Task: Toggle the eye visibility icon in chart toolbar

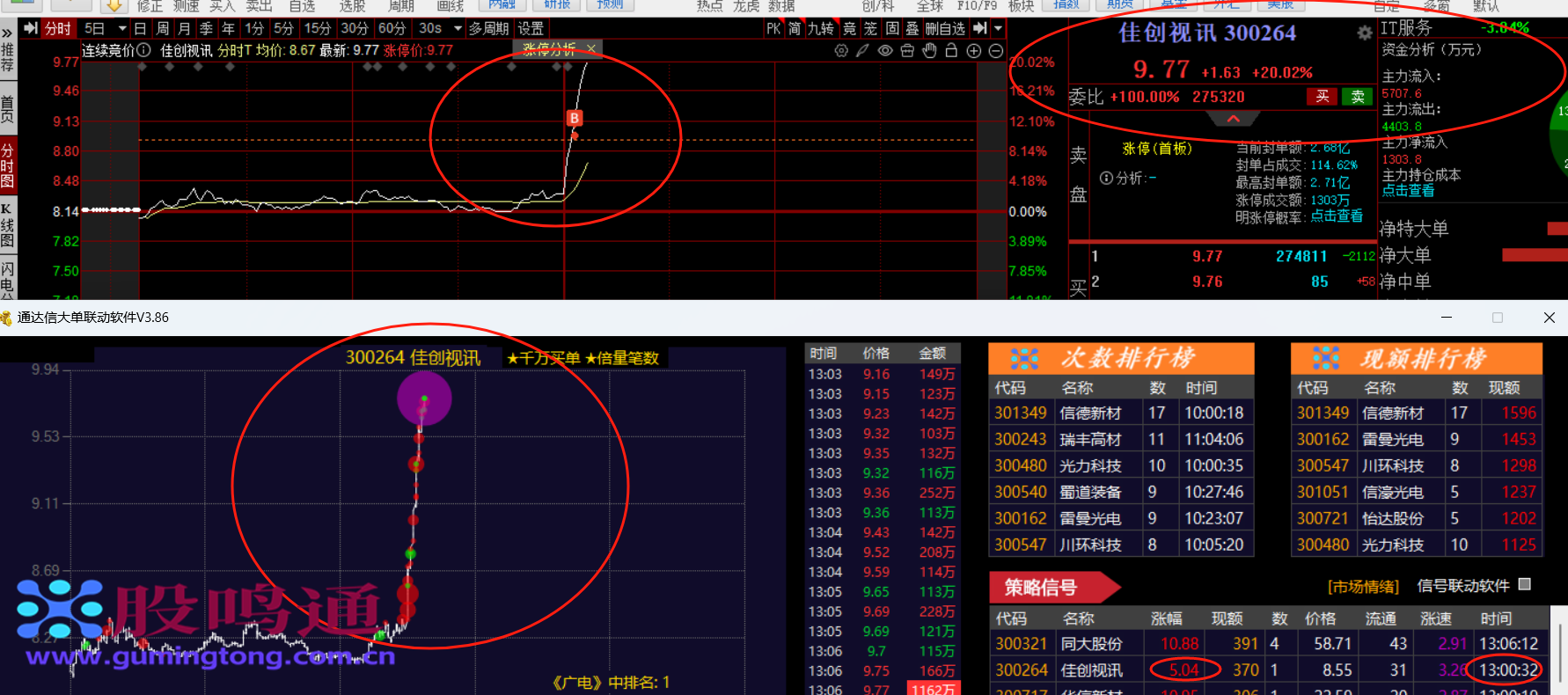Action: click(x=885, y=51)
